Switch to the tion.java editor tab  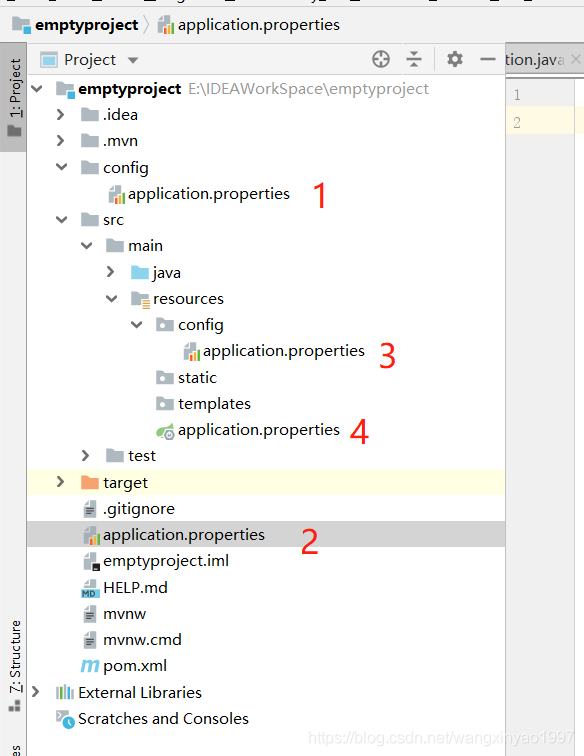pyautogui.click(x=534, y=60)
